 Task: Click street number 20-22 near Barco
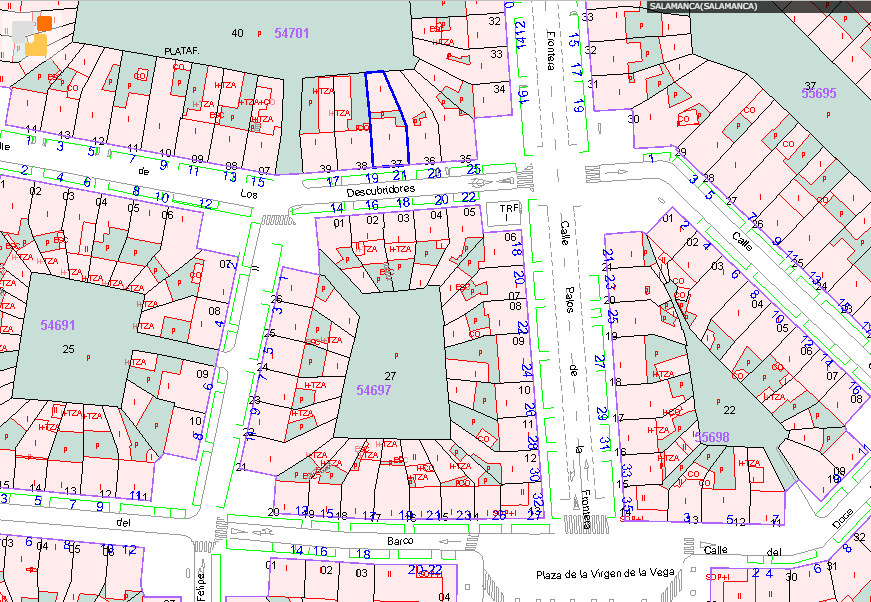425,569
